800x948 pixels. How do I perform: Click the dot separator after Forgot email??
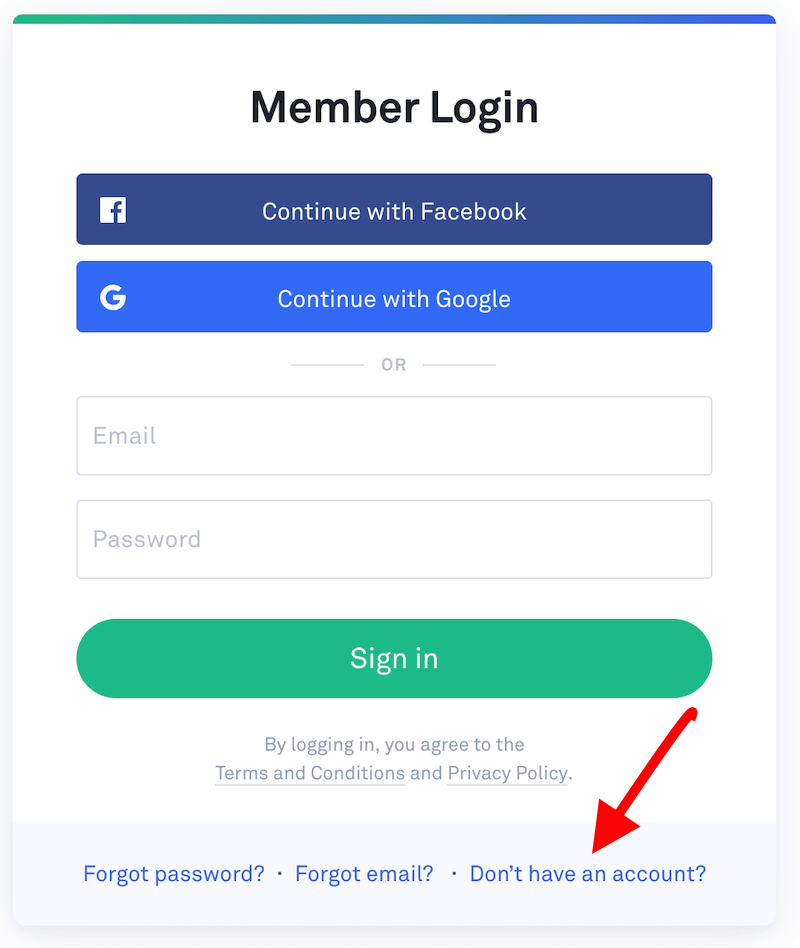tap(454, 873)
